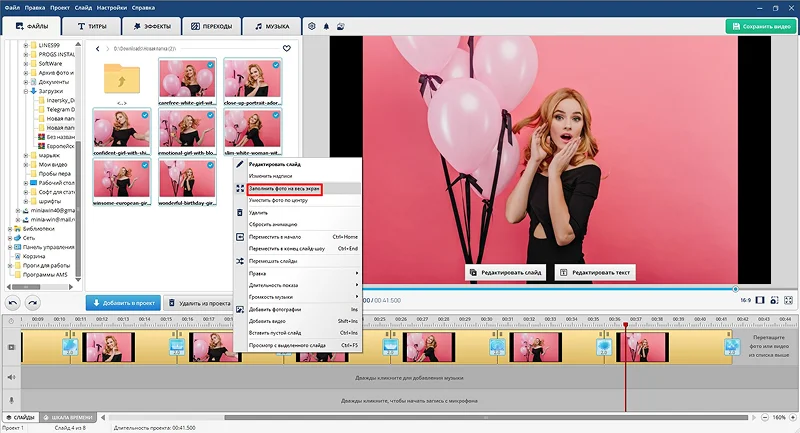Click the timeline horizontal scrollbar
This screenshot has width=800, height=433.
pos(487,417)
